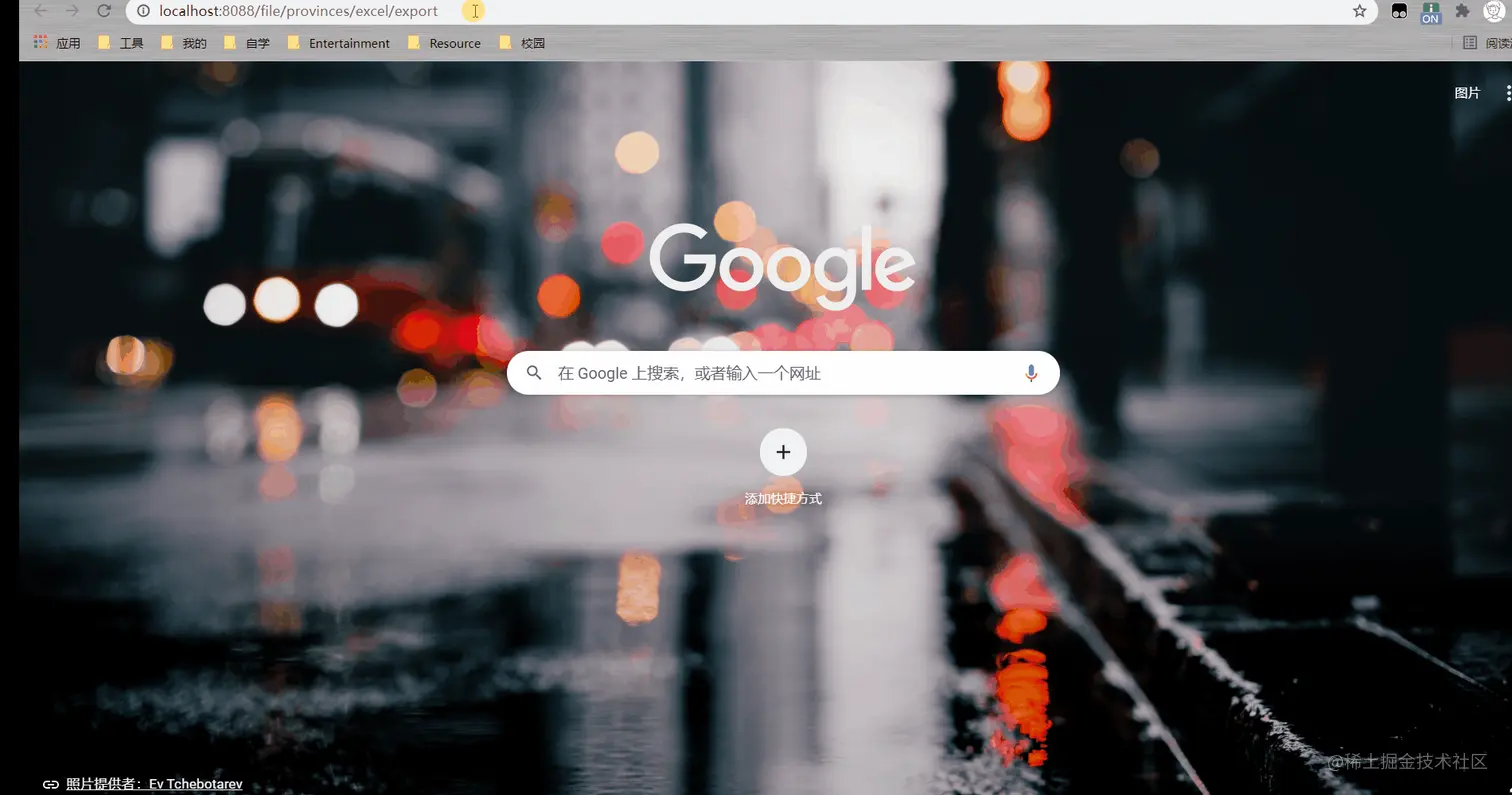Open the 应用 apps shortcut
Screen dimensions: 1512x795
coord(57,43)
